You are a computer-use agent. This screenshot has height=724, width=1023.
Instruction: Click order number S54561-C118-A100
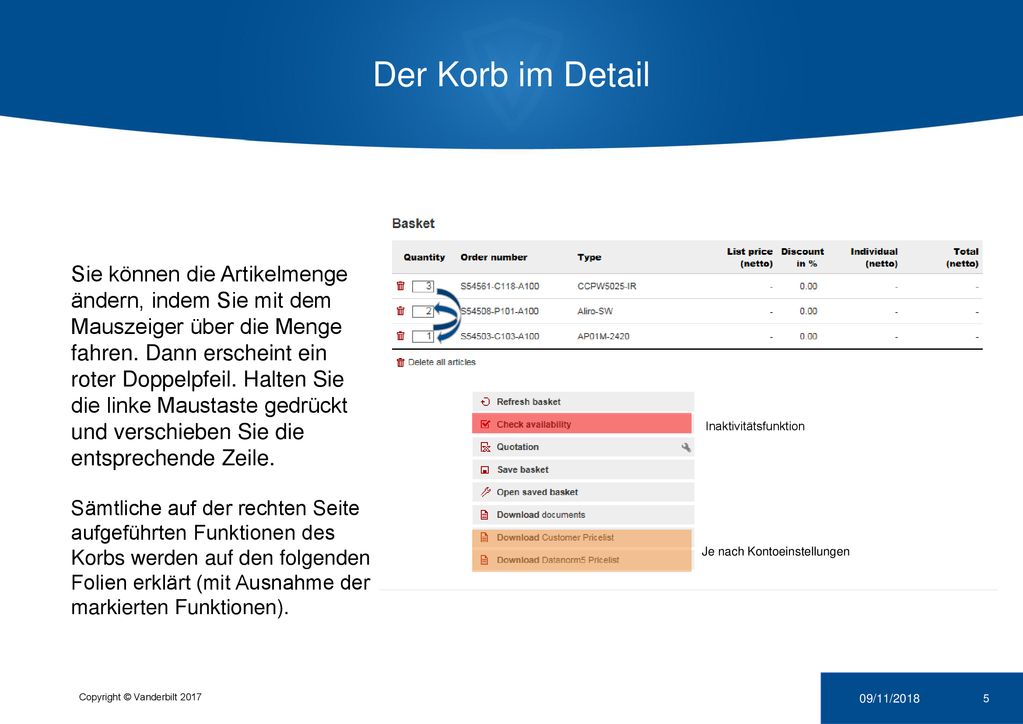pos(500,286)
